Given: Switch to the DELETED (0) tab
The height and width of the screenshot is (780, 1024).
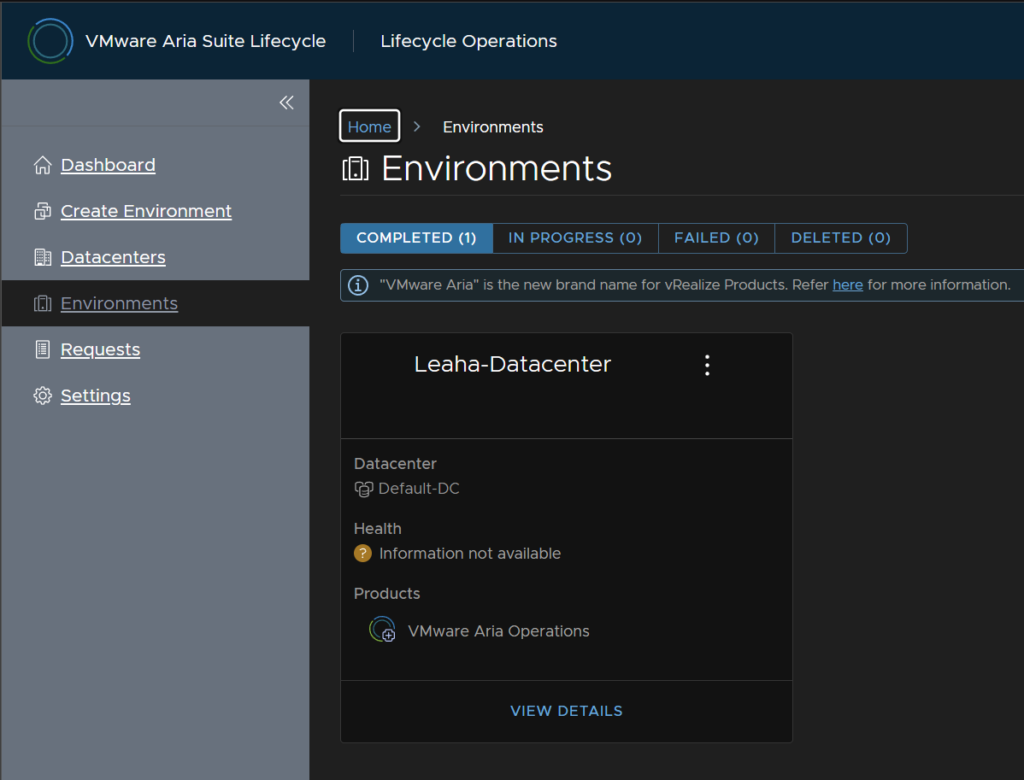Looking at the screenshot, I should (841, 238).
